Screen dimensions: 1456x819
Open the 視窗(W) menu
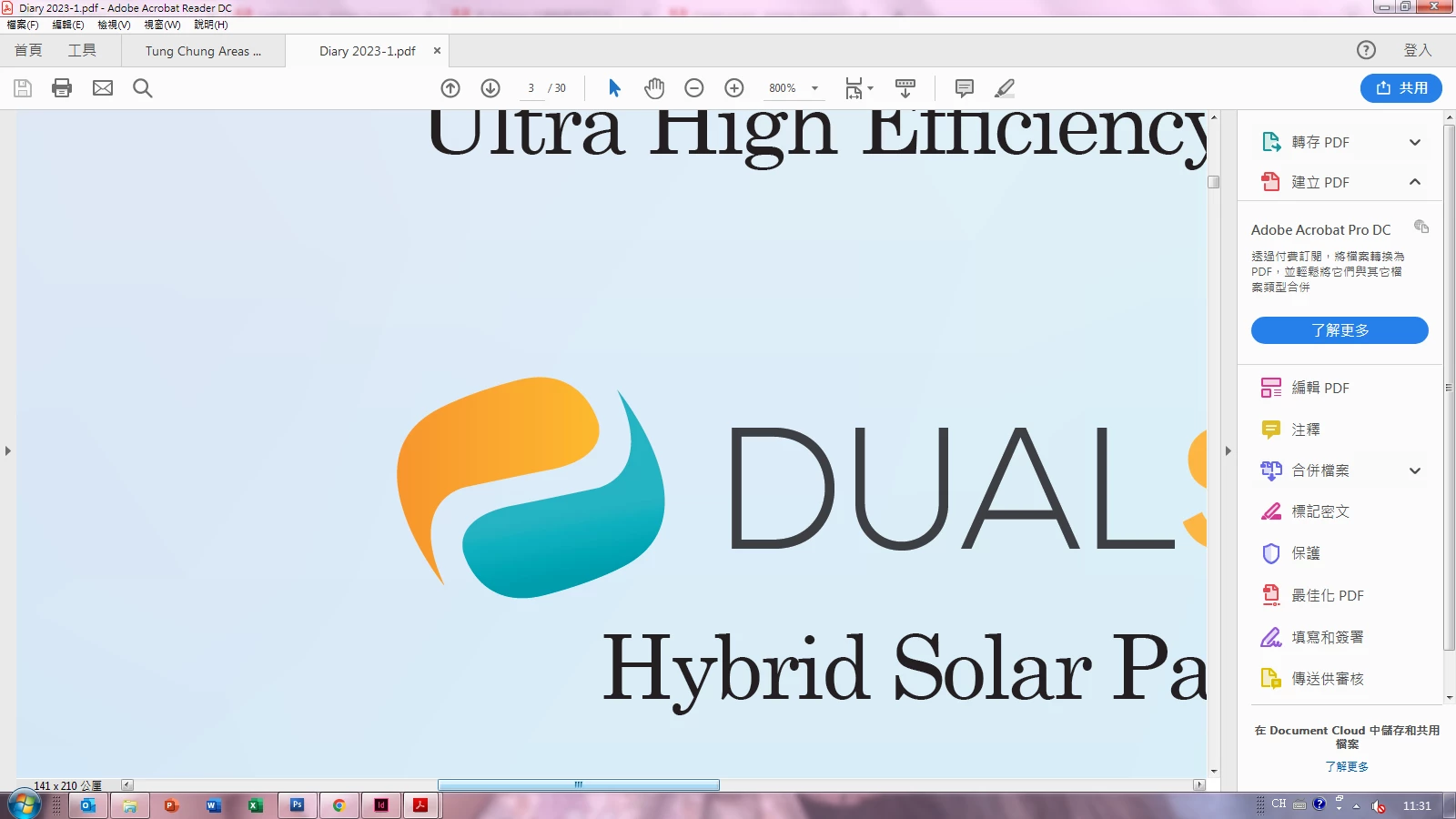tap(162, 25)
